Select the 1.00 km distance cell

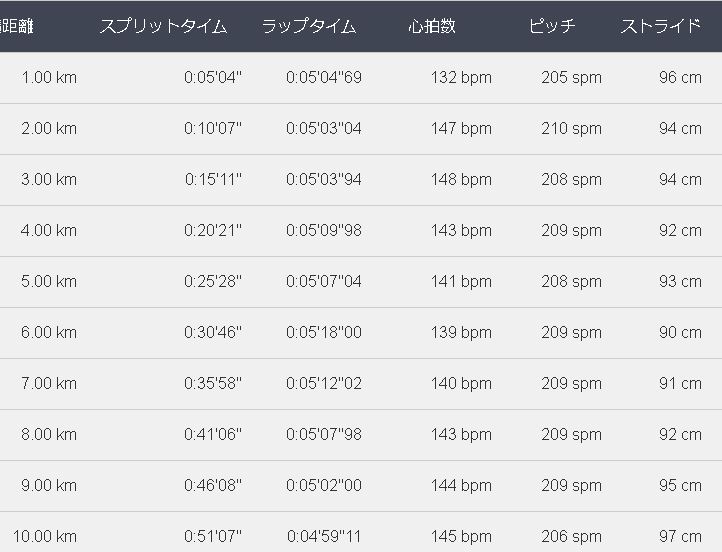click(49, 78)
